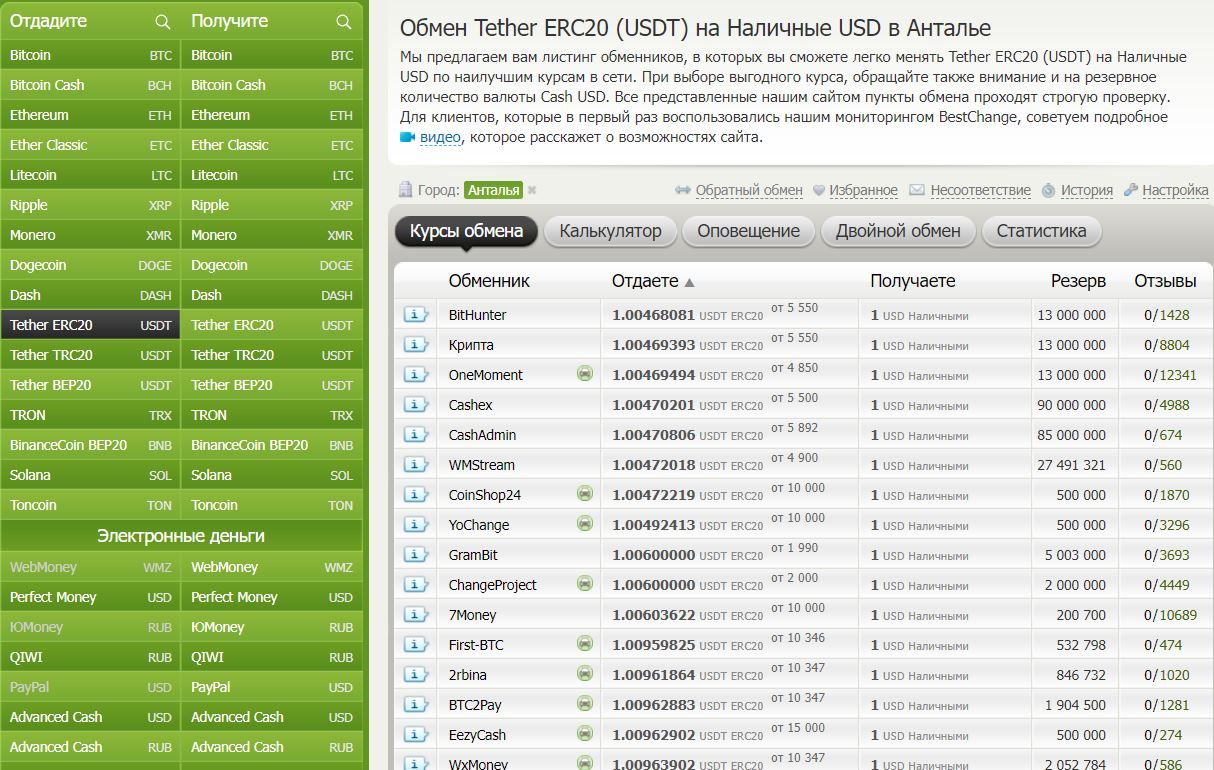
Task: Select BinanceCoin BEP20 in Отдадите list
Action: (90, 445)
